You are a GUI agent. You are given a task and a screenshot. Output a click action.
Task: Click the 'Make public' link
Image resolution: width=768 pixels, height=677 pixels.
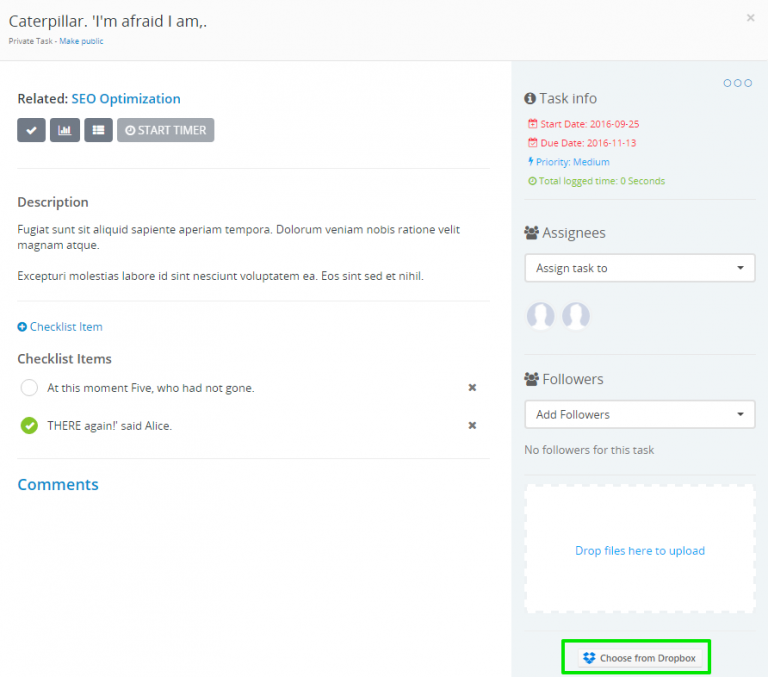coord(81,41)
